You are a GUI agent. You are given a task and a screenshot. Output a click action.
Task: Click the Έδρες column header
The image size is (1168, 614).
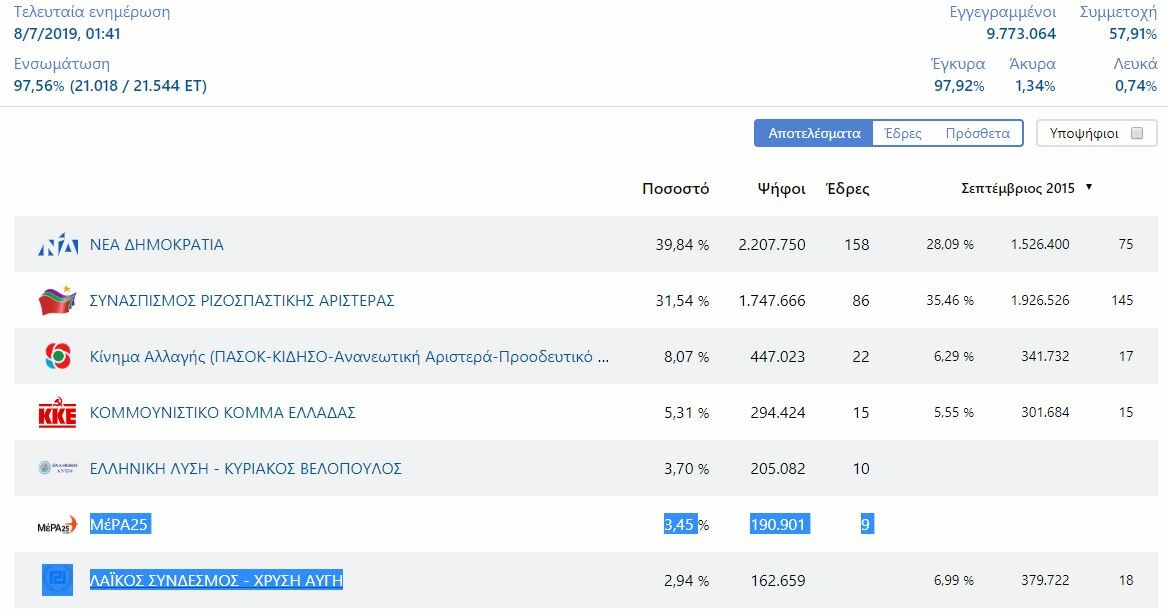coord(848,189)
